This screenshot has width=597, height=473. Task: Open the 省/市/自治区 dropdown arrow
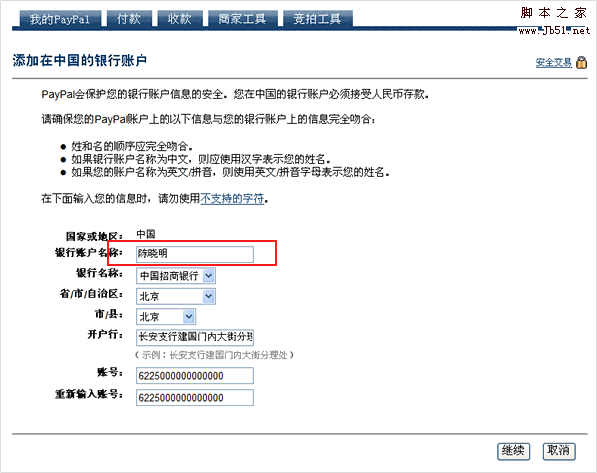click(209, 296)
